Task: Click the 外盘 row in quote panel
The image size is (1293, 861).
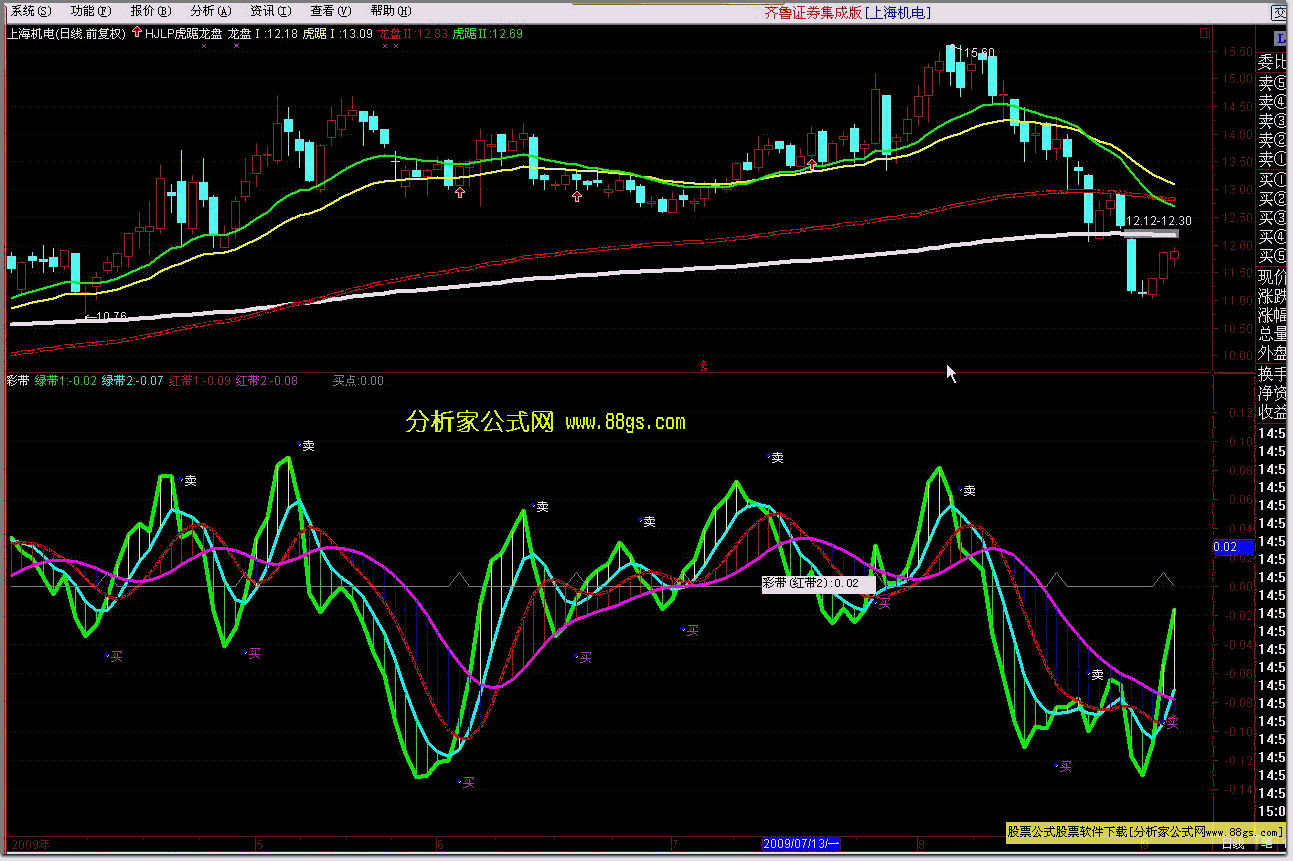Action: click(x=1274, y=354)
